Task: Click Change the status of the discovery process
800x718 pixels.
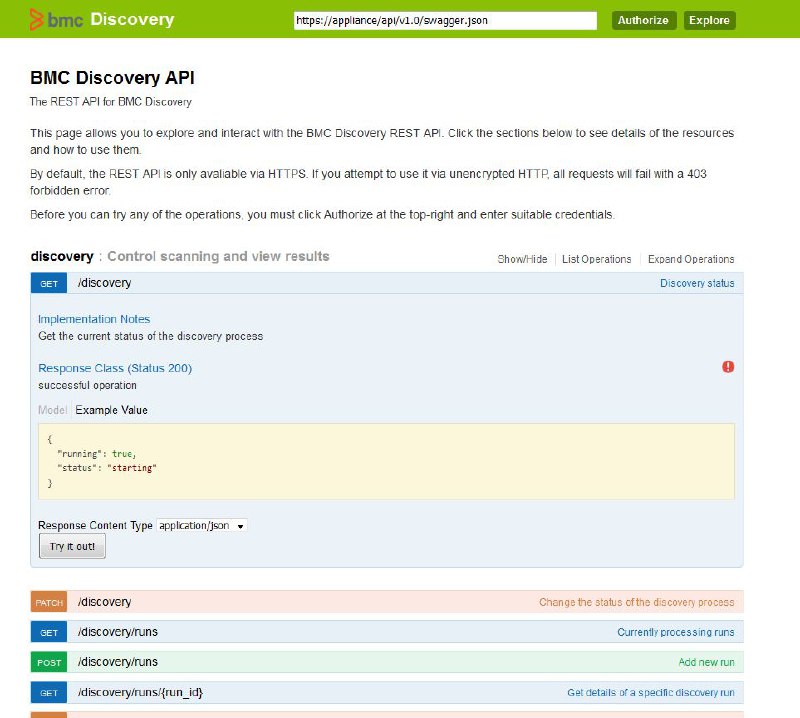Action: click(637, 602)
